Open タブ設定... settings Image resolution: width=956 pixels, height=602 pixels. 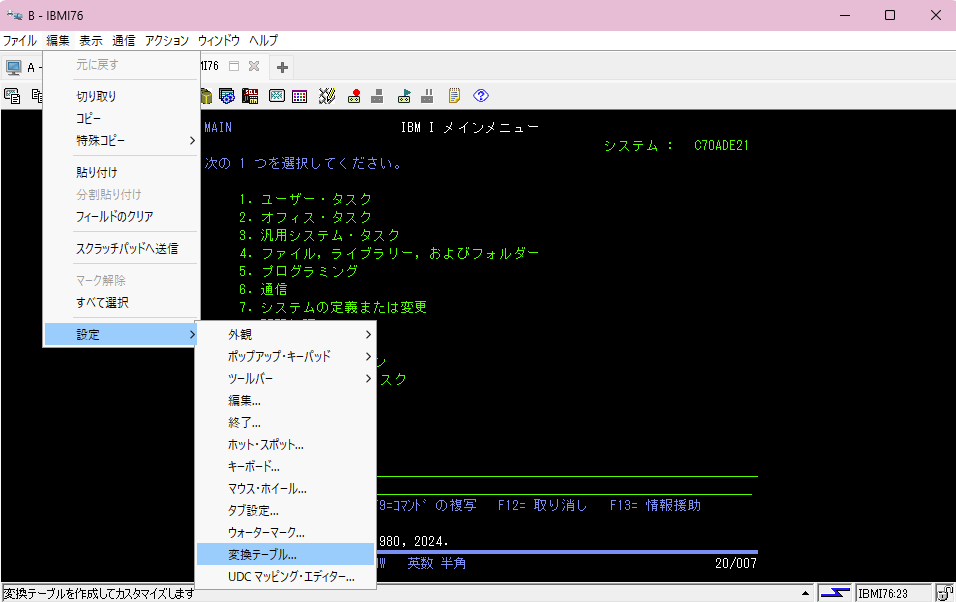tap(285, 511)
